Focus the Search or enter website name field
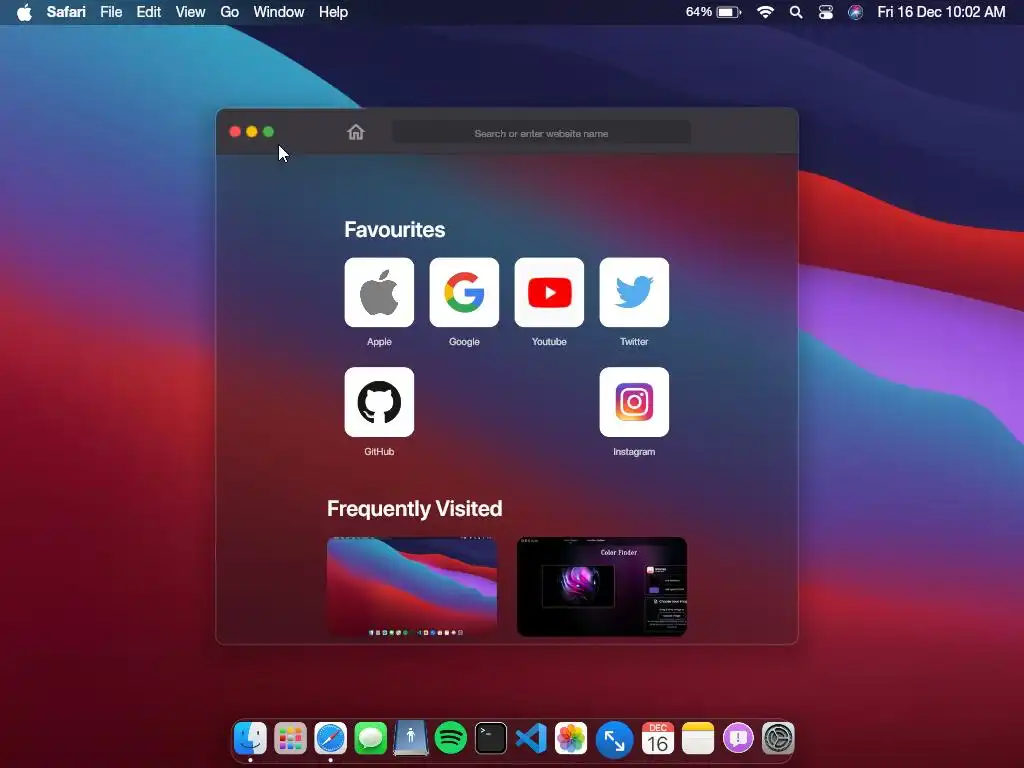 pos(541,133)
